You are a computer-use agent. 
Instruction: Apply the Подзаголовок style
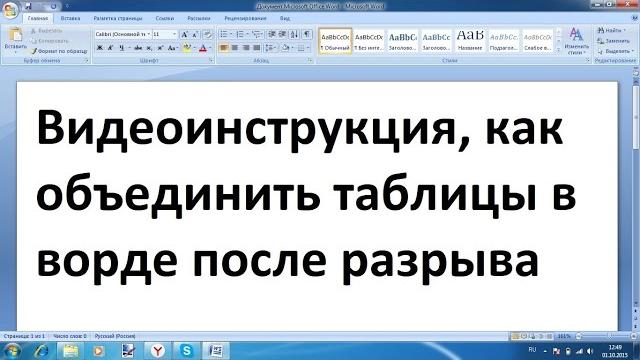[x=504, y=41]
